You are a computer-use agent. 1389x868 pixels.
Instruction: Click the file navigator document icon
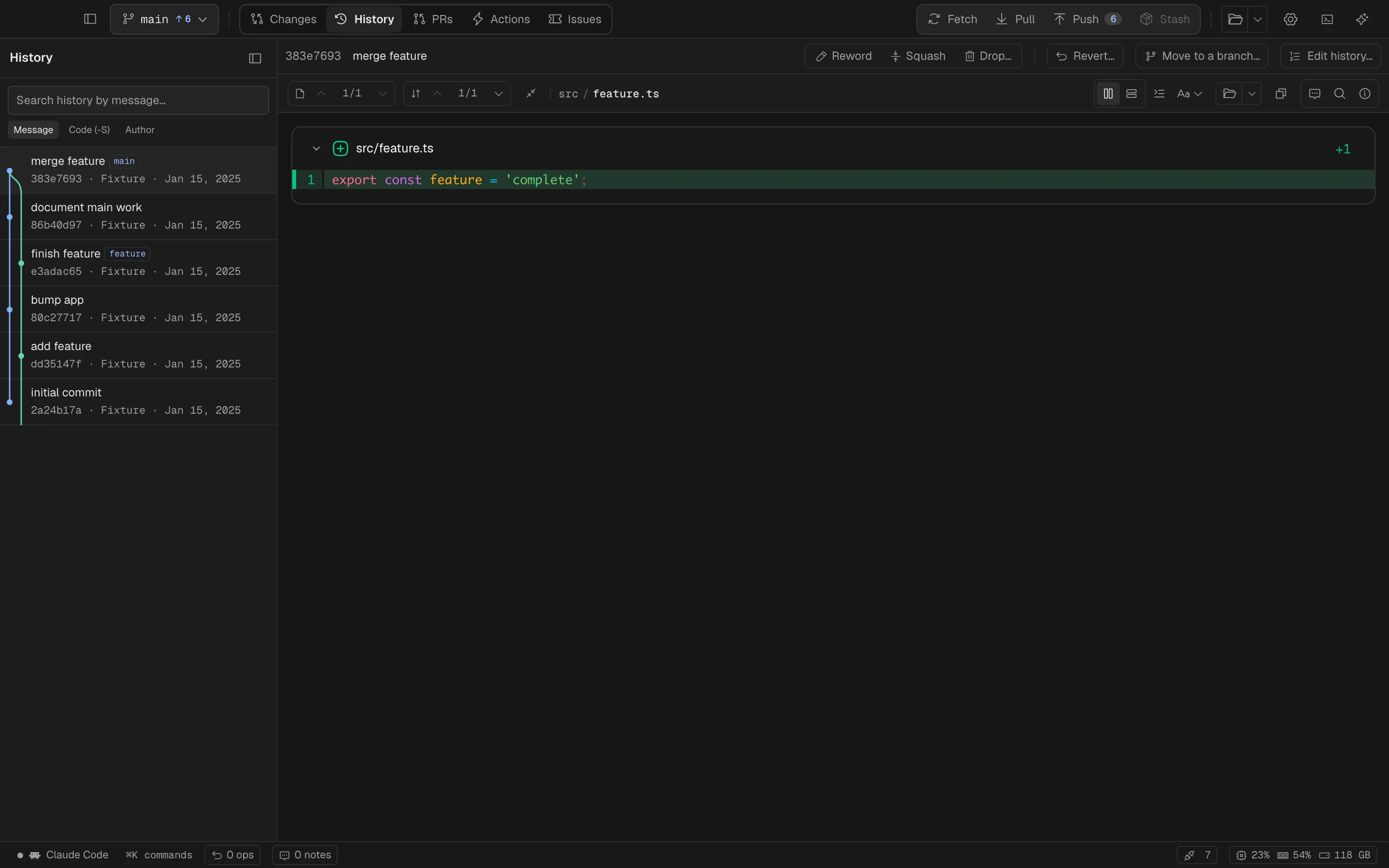300,94
